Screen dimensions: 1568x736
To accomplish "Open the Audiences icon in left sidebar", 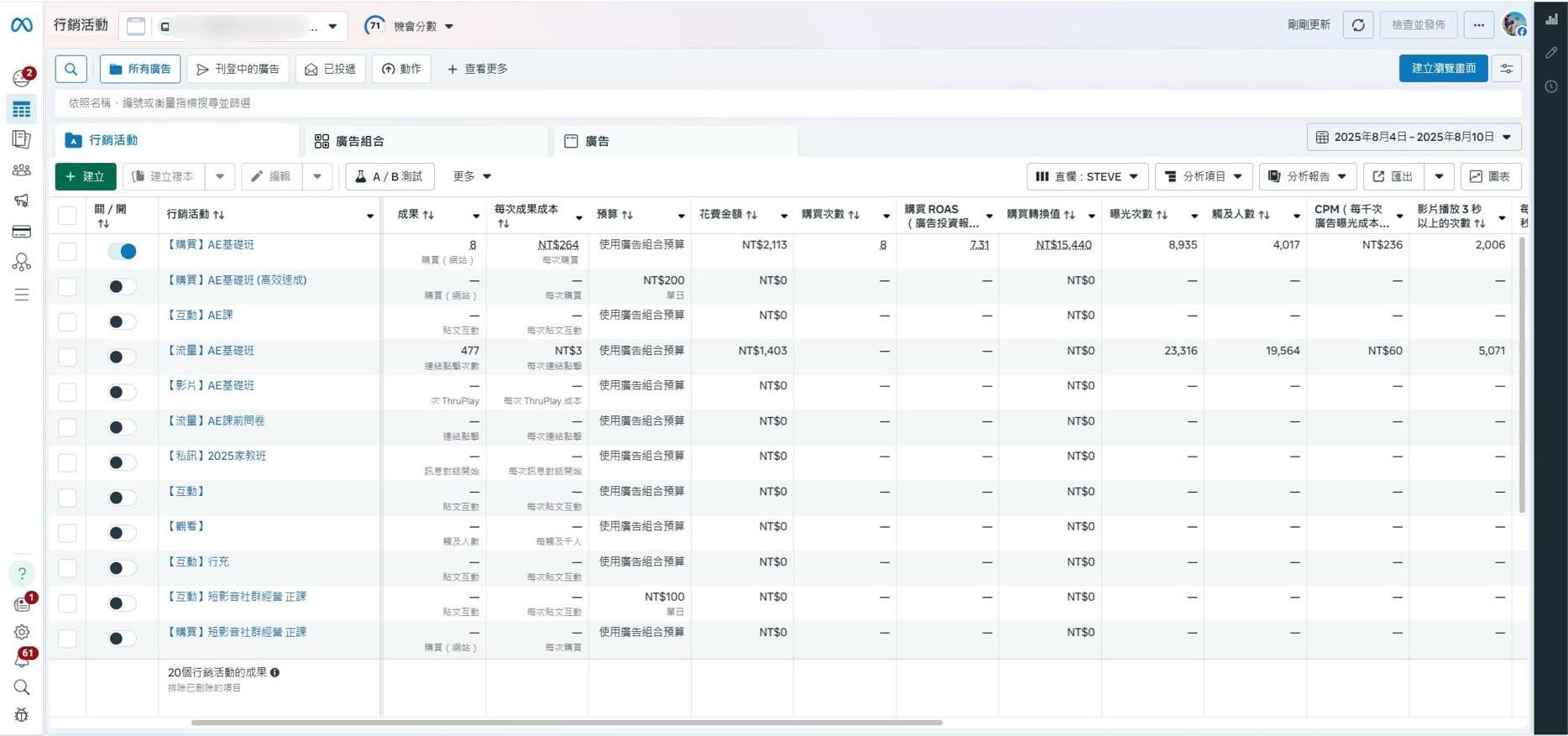I will tap(22, 170).
